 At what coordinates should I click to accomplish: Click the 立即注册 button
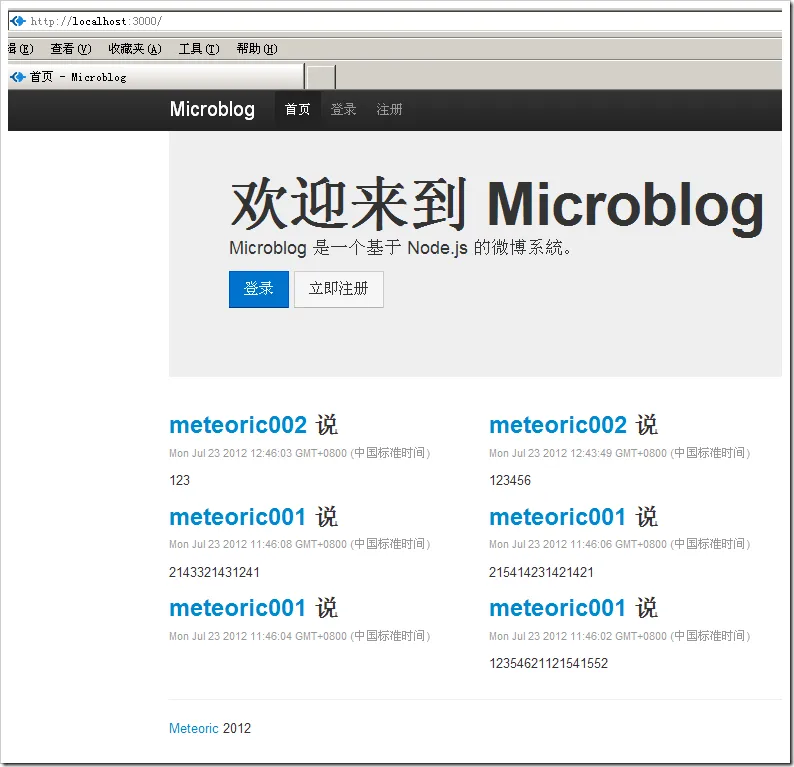339,289
